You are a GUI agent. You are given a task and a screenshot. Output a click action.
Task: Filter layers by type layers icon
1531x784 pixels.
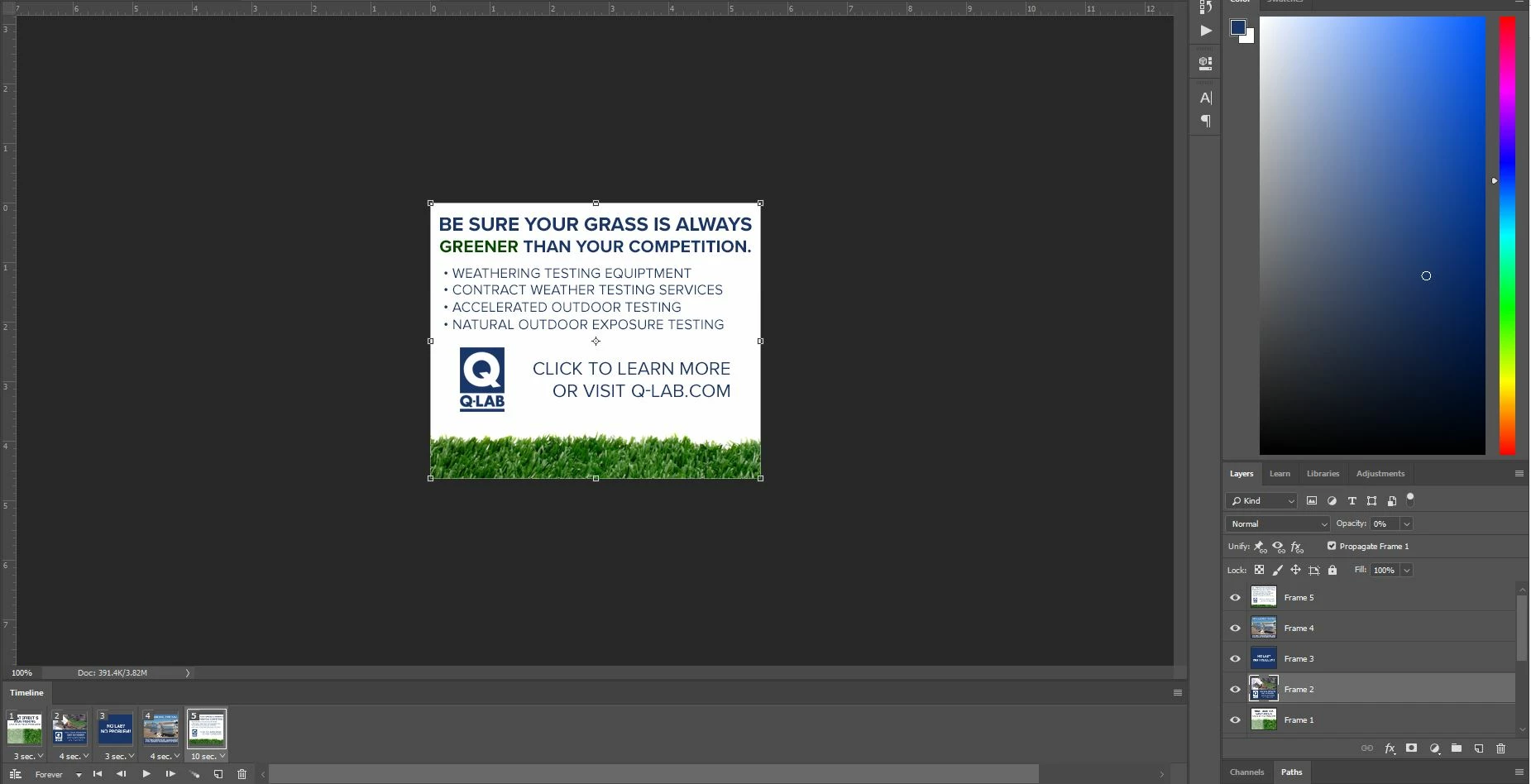pyautogui.click(x=1352, y=500)
